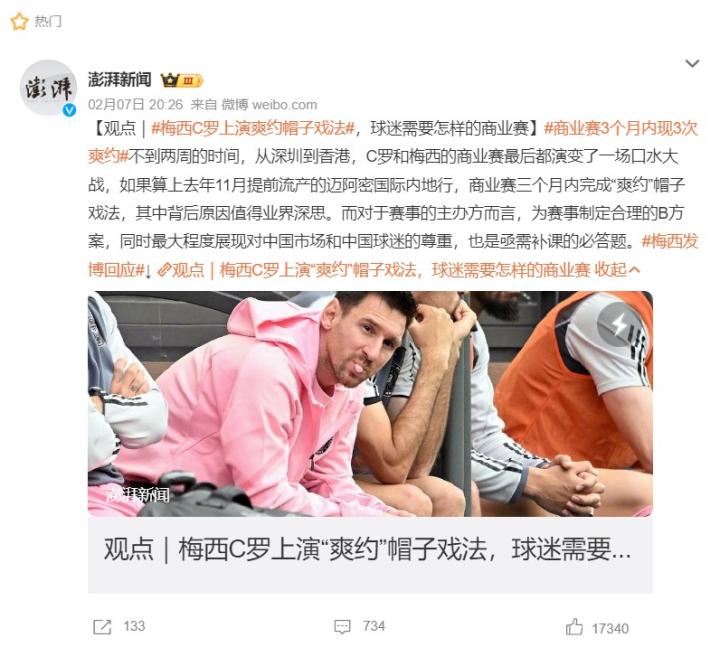Open the Messi article photo thumbnail
720x647 pixels.
pyautogui.click(x=370, y=404)
